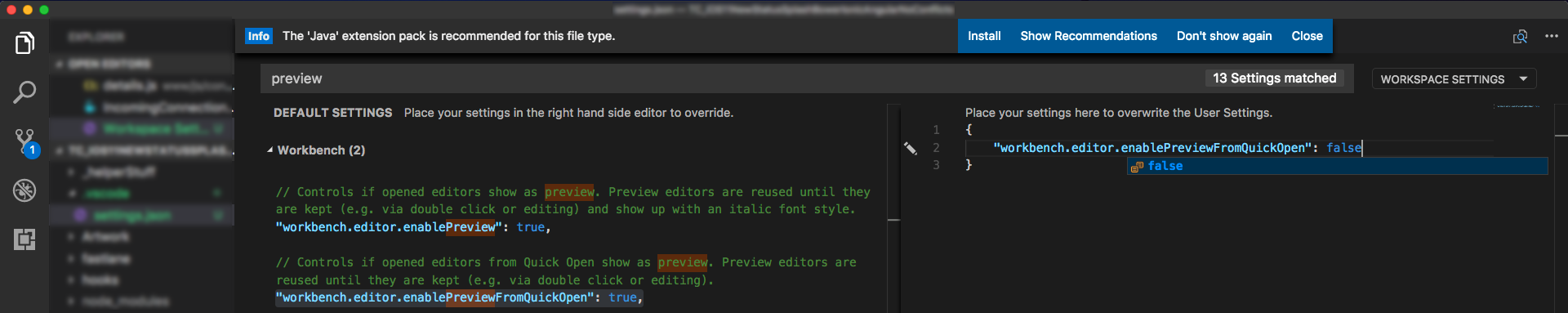Open the Search view magnifier icon

[x=24, y=92]
